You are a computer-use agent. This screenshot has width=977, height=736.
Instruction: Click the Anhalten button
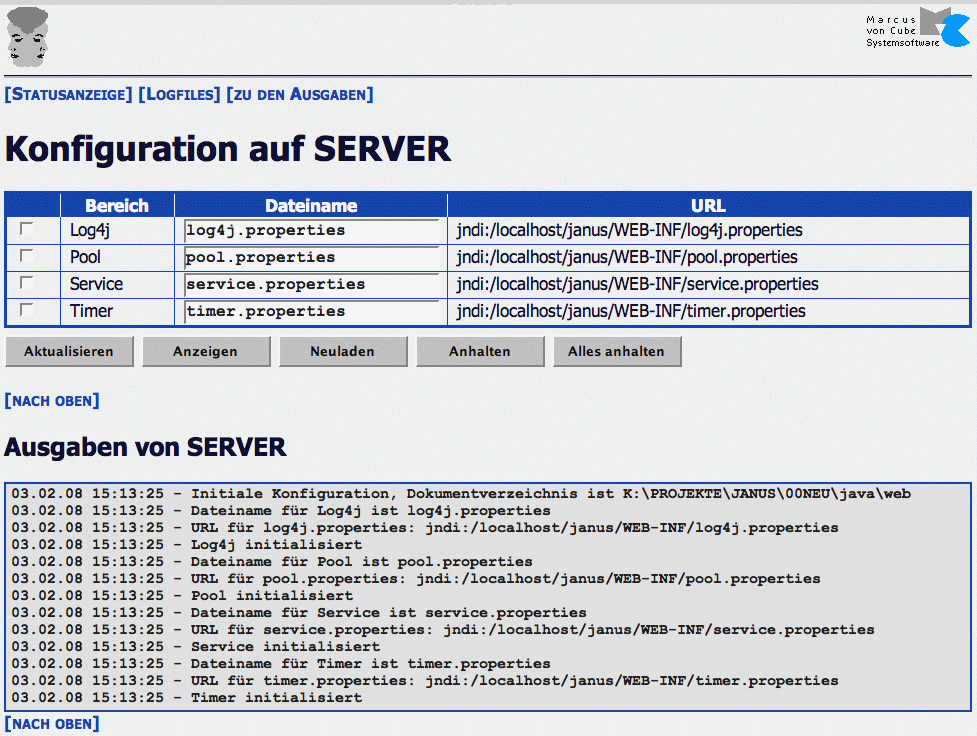[x=480, y=351]
